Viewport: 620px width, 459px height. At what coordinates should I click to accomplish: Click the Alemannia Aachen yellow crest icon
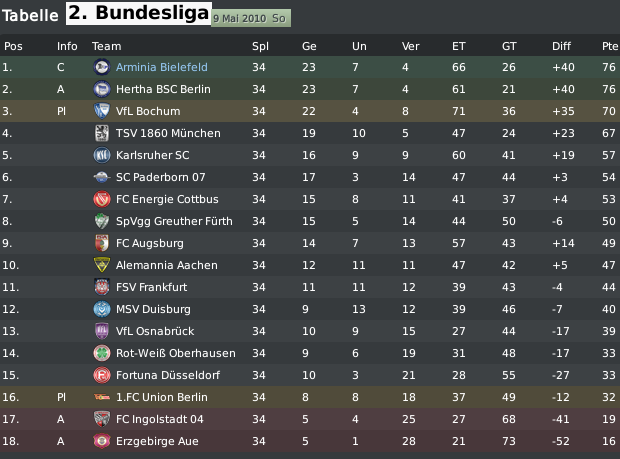pyautogui.click(x=102, y=265)
